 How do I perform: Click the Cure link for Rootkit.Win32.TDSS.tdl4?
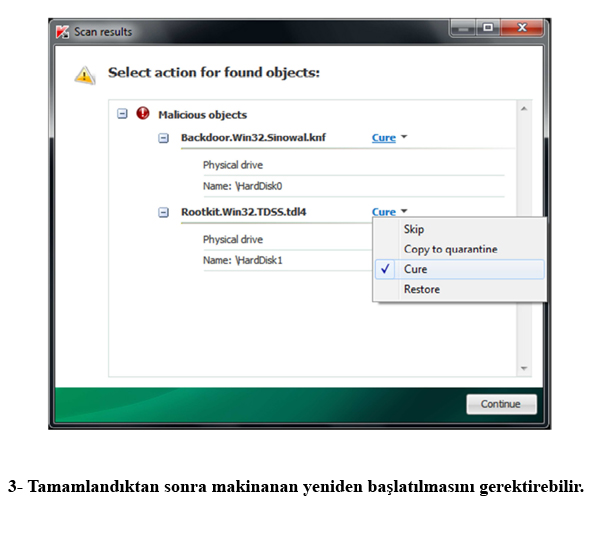384,212
